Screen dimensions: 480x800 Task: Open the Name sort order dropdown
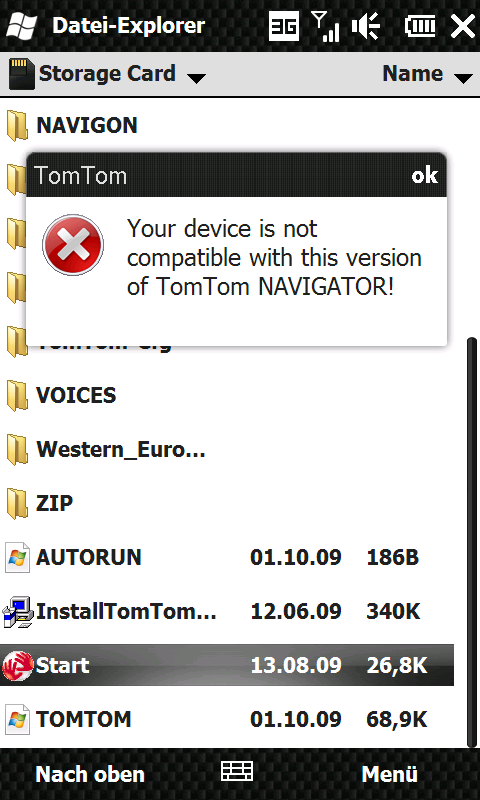pyautogui.click(x=427, y=74)
